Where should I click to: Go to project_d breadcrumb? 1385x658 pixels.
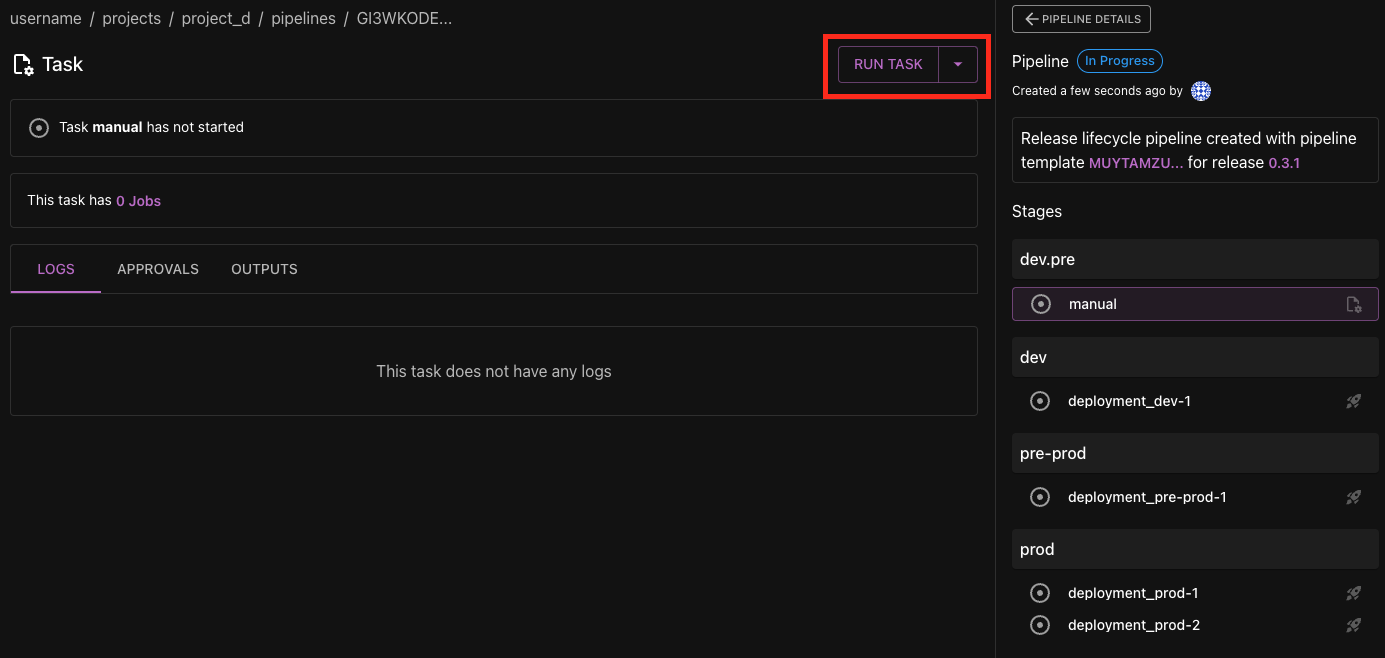pos(216,19)
